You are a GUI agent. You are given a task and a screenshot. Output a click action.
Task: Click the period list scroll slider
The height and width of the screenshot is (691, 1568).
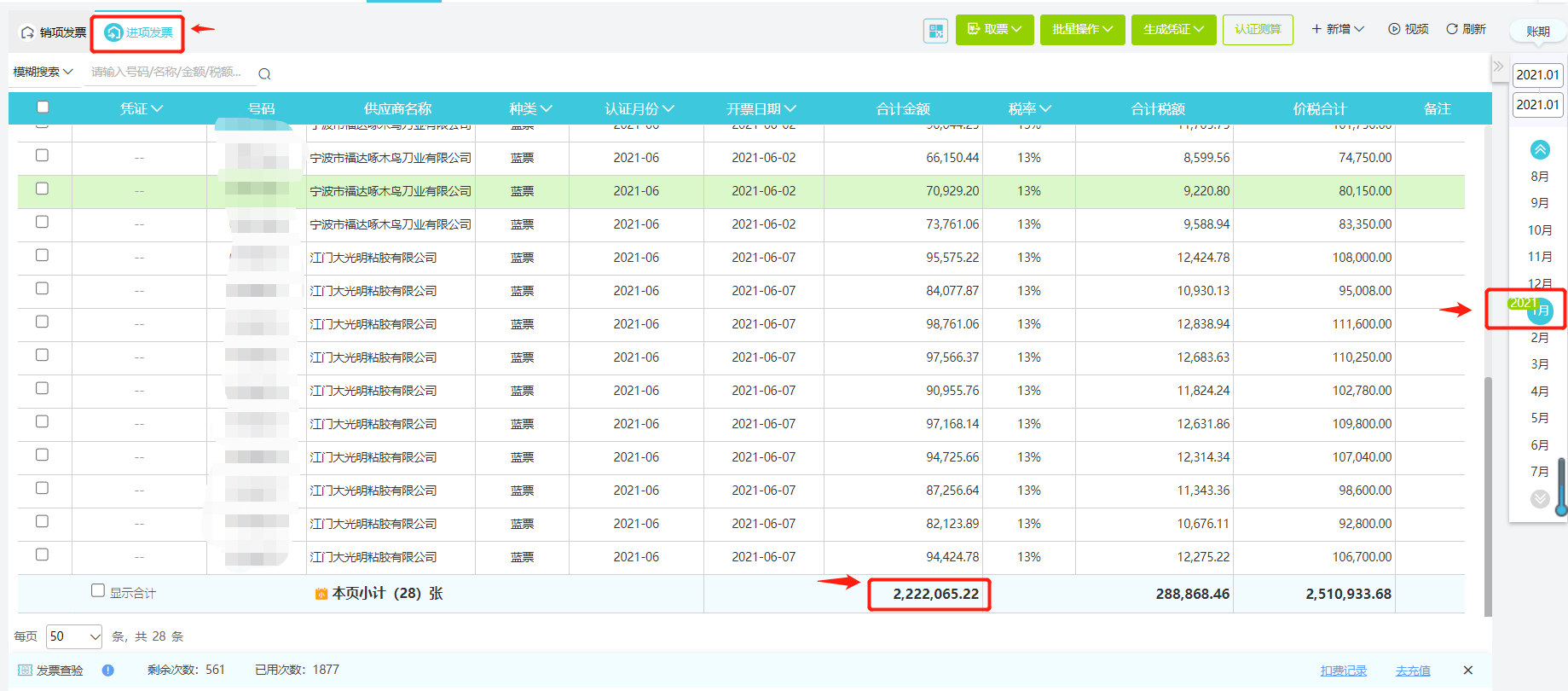1561,486
